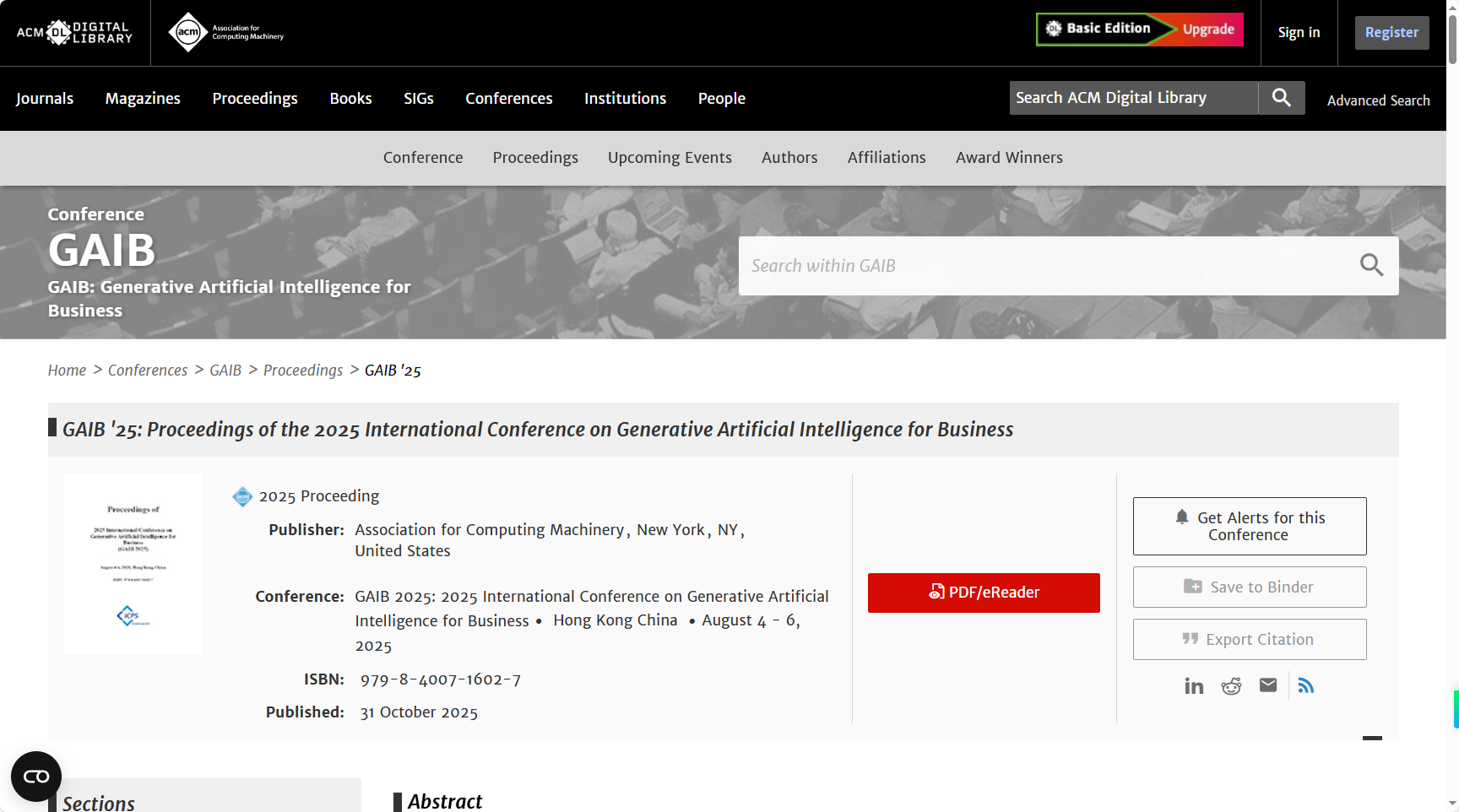The width and height of the screenshot is (1459, 812).
Task: Click the Export Citation button
Action: click(x=1250, y=640)
